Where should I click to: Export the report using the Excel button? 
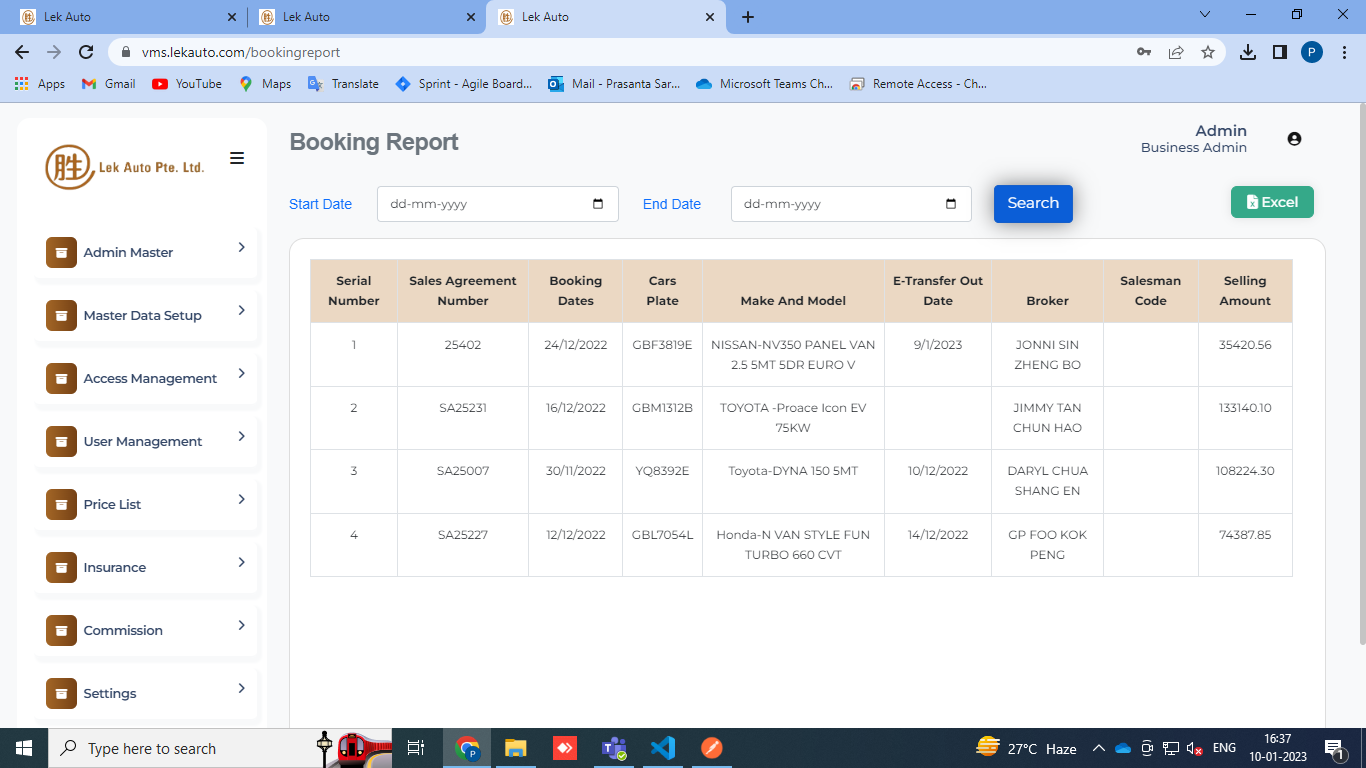tap(1271, 202)
